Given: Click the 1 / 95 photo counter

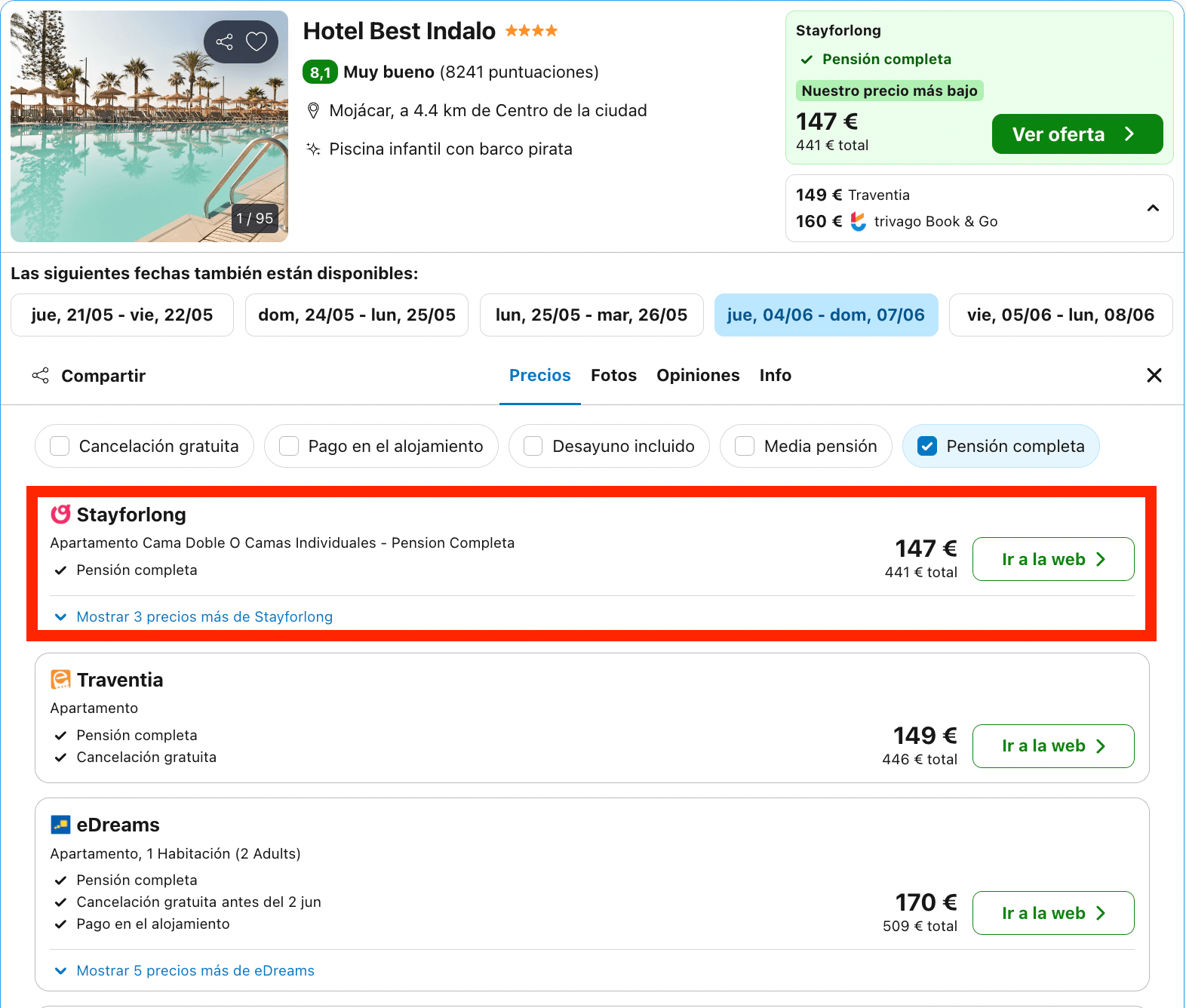Looking at the screenshot, I should [254, 218].
